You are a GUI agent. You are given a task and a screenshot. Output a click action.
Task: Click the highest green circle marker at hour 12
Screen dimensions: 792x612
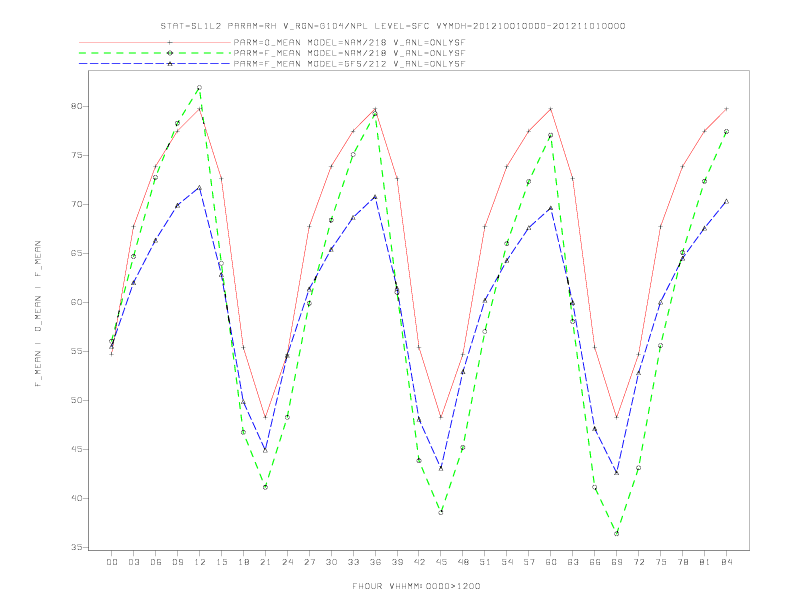(x=200, y=88)
